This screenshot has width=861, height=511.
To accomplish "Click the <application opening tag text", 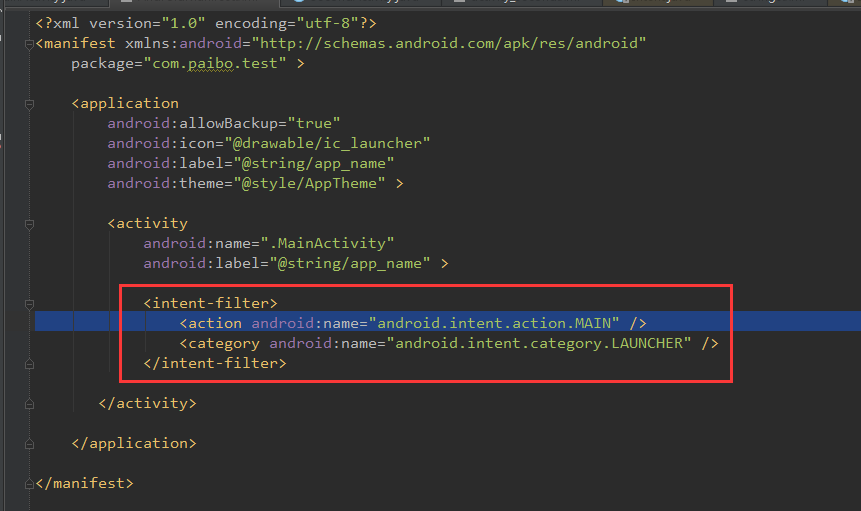I will point(125,103).
